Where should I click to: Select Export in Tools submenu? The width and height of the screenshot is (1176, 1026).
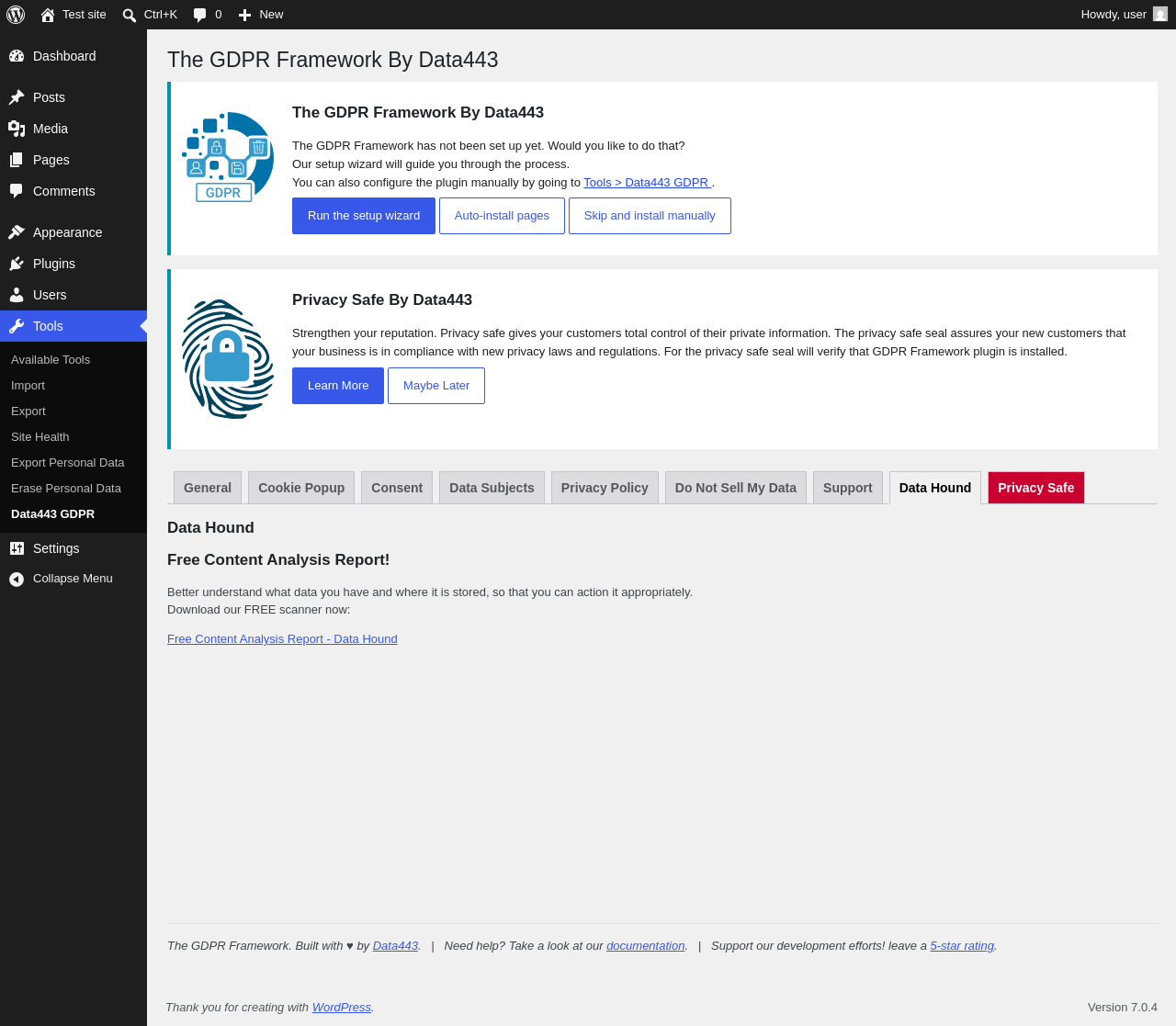[73, 412]
